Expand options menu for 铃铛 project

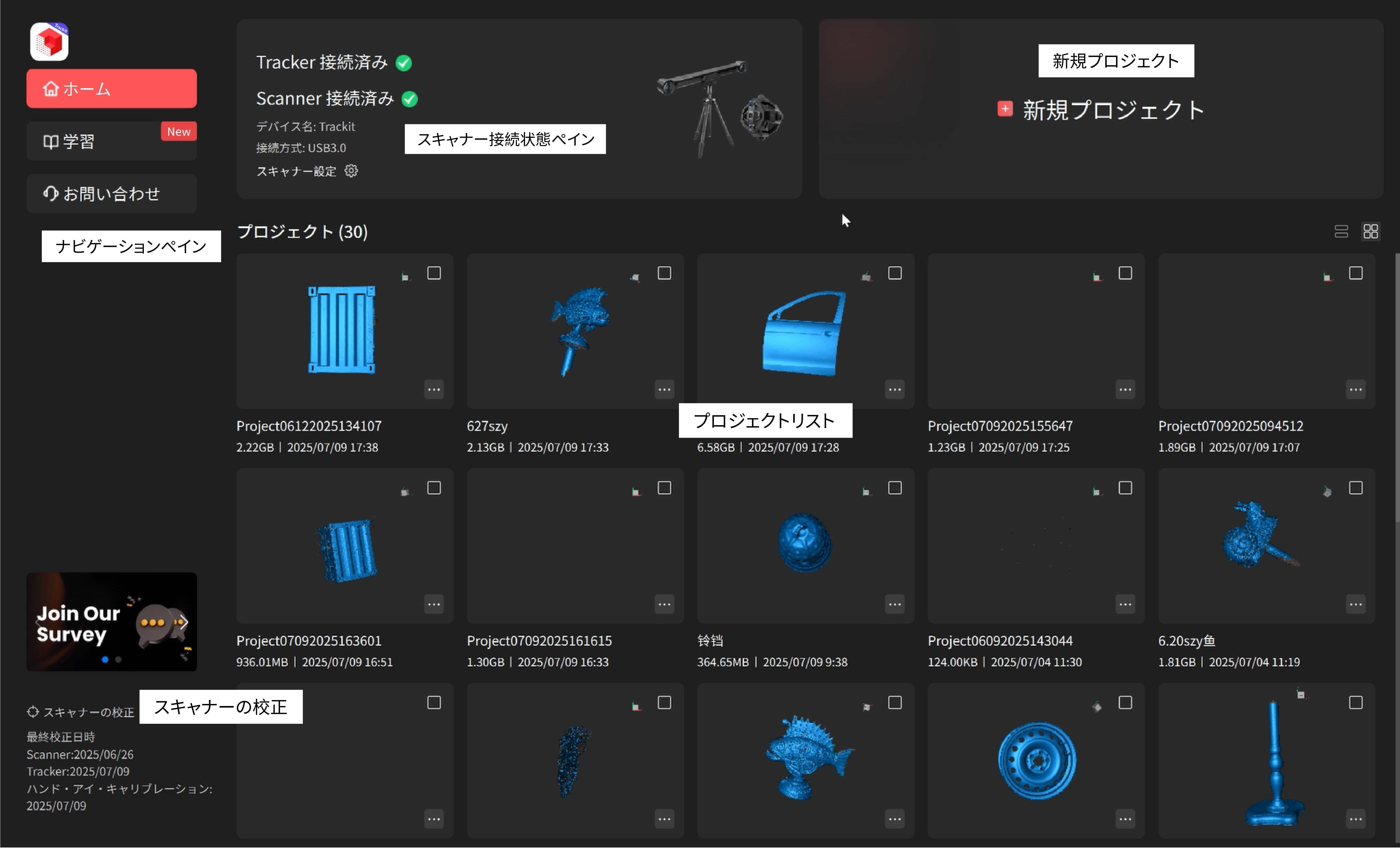click(x=894, y=604)
